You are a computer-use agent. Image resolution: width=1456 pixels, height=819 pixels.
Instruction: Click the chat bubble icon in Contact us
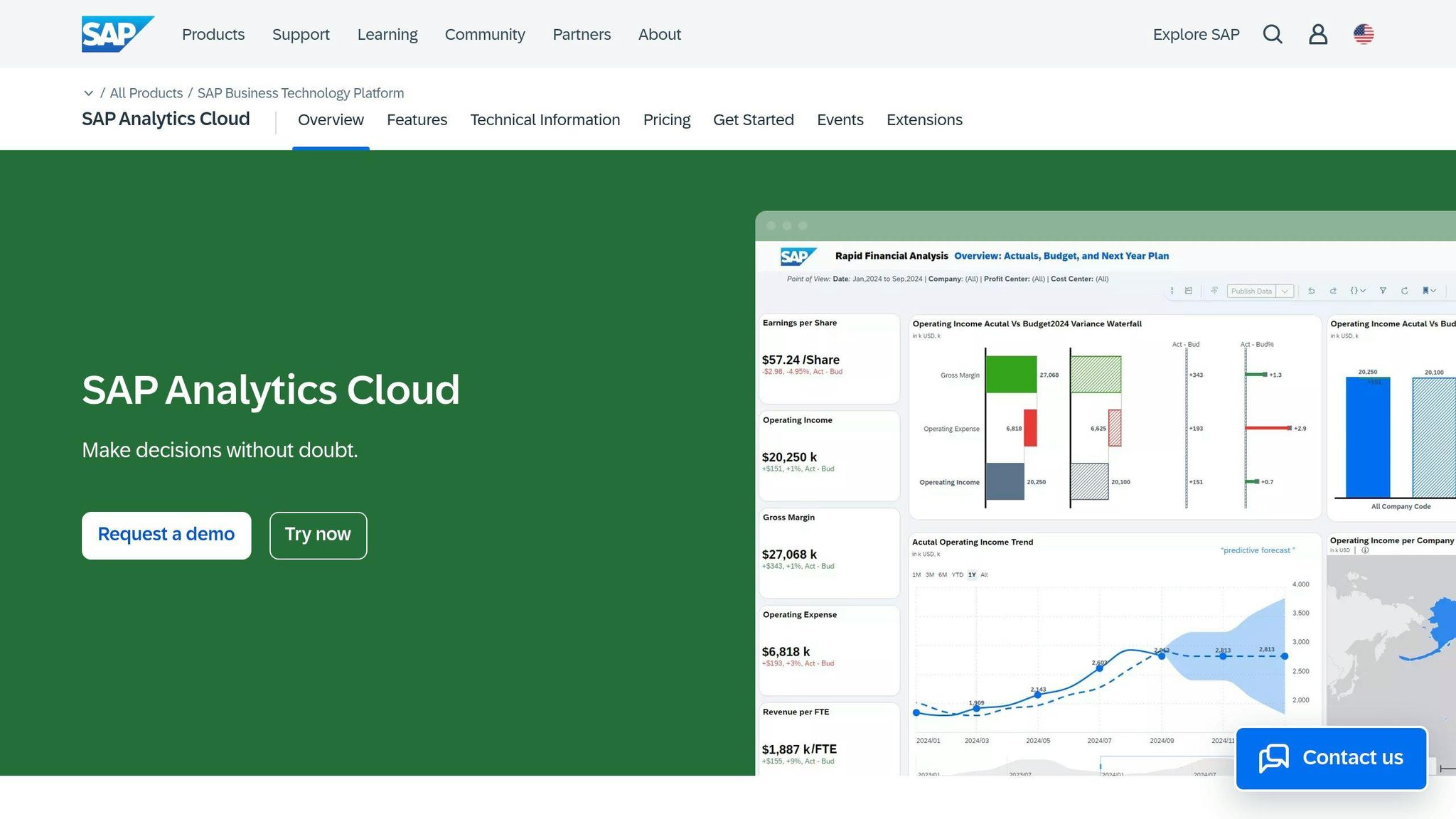point(1274,758)
